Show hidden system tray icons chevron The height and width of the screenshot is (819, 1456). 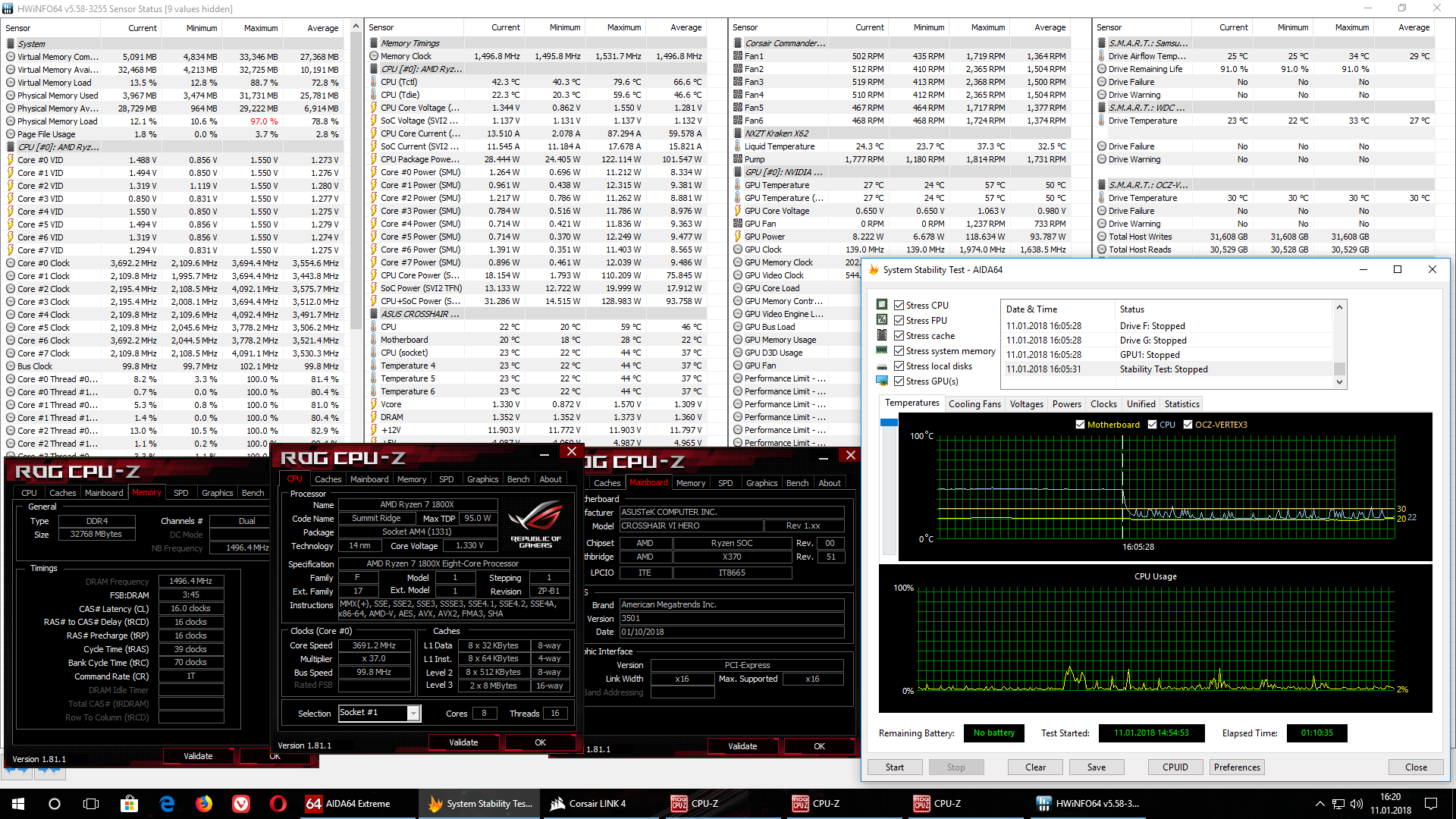point(1319,804)
